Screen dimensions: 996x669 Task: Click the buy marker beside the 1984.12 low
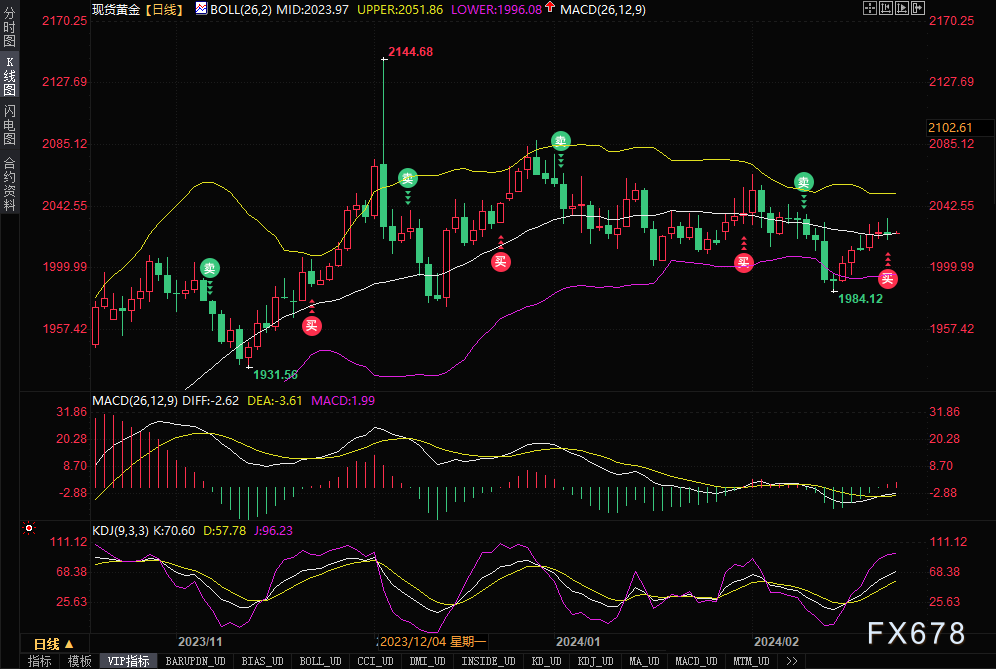(888, 278)
